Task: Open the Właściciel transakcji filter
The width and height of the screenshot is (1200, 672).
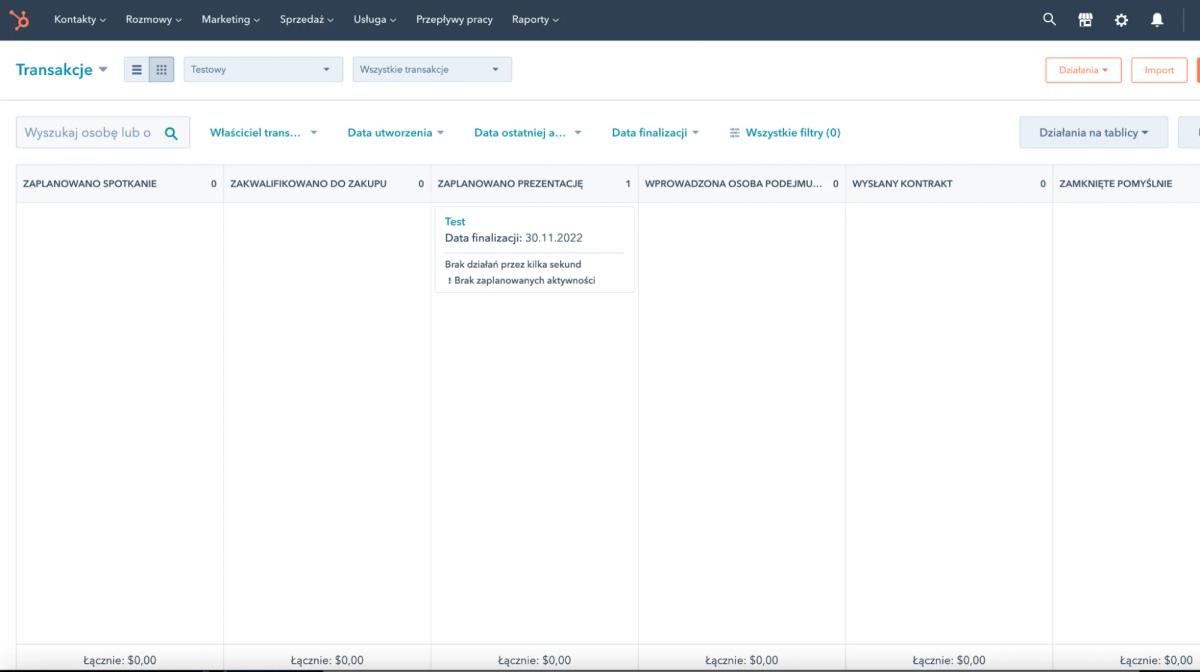Action: [x=264, y=133]
